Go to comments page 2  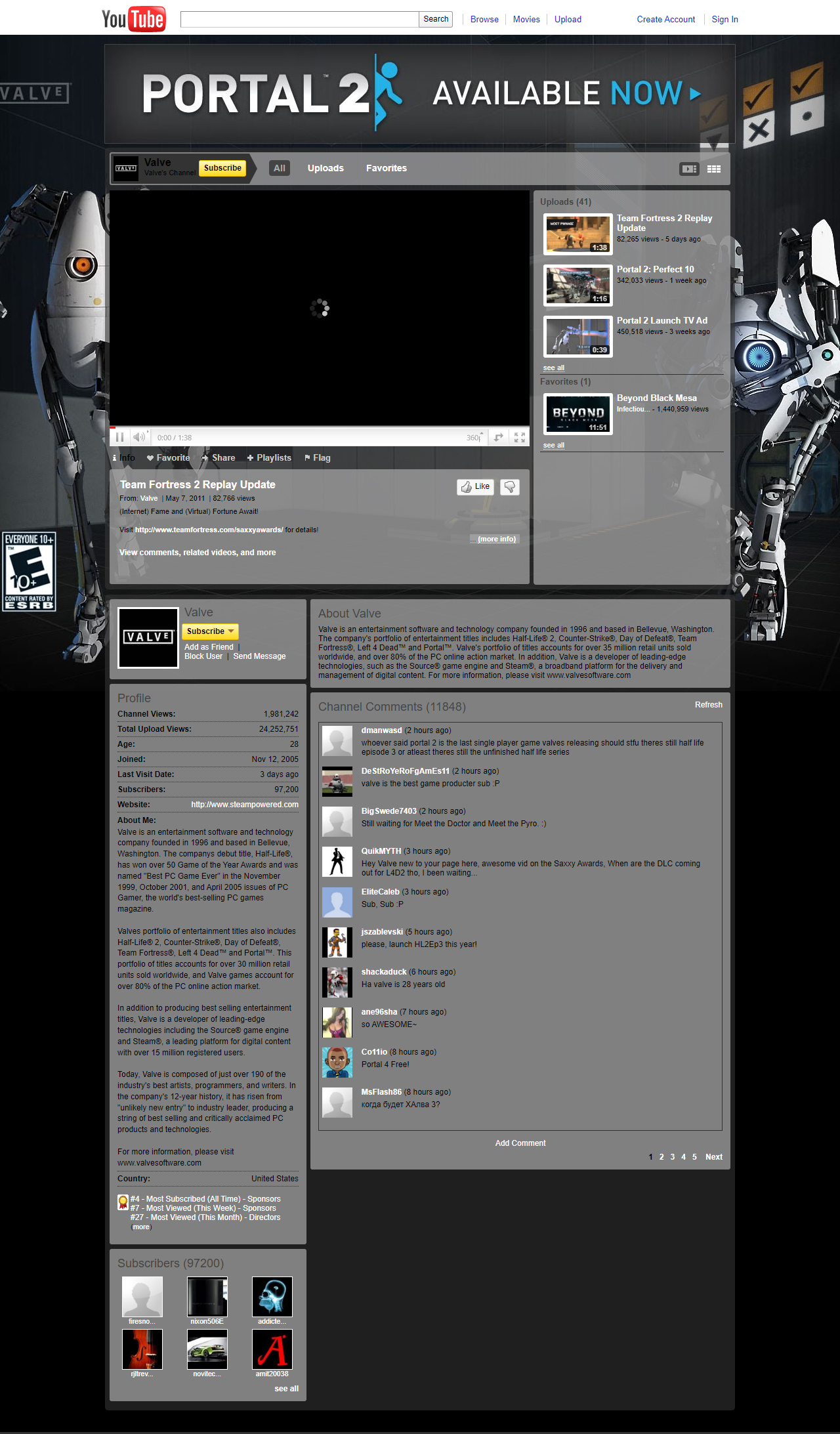tap(661, 1157)
